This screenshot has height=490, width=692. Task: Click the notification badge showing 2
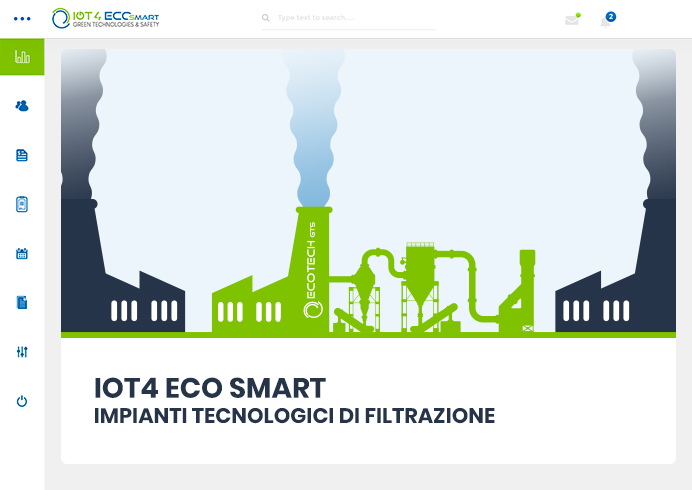click(611, 17)
